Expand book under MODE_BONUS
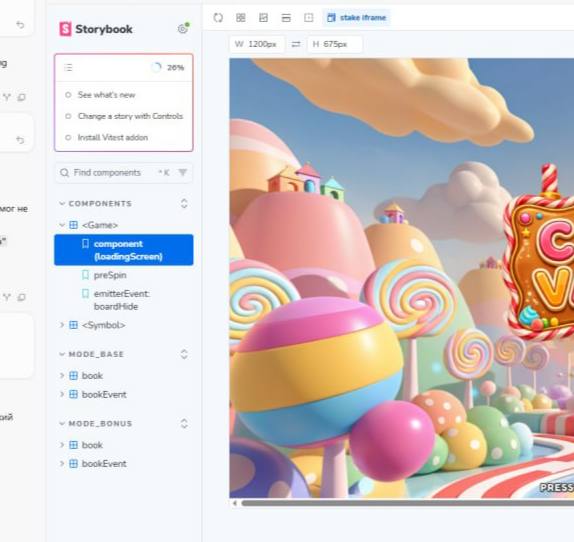This screenshot has width=574, height=542. [x=62, y=445]
